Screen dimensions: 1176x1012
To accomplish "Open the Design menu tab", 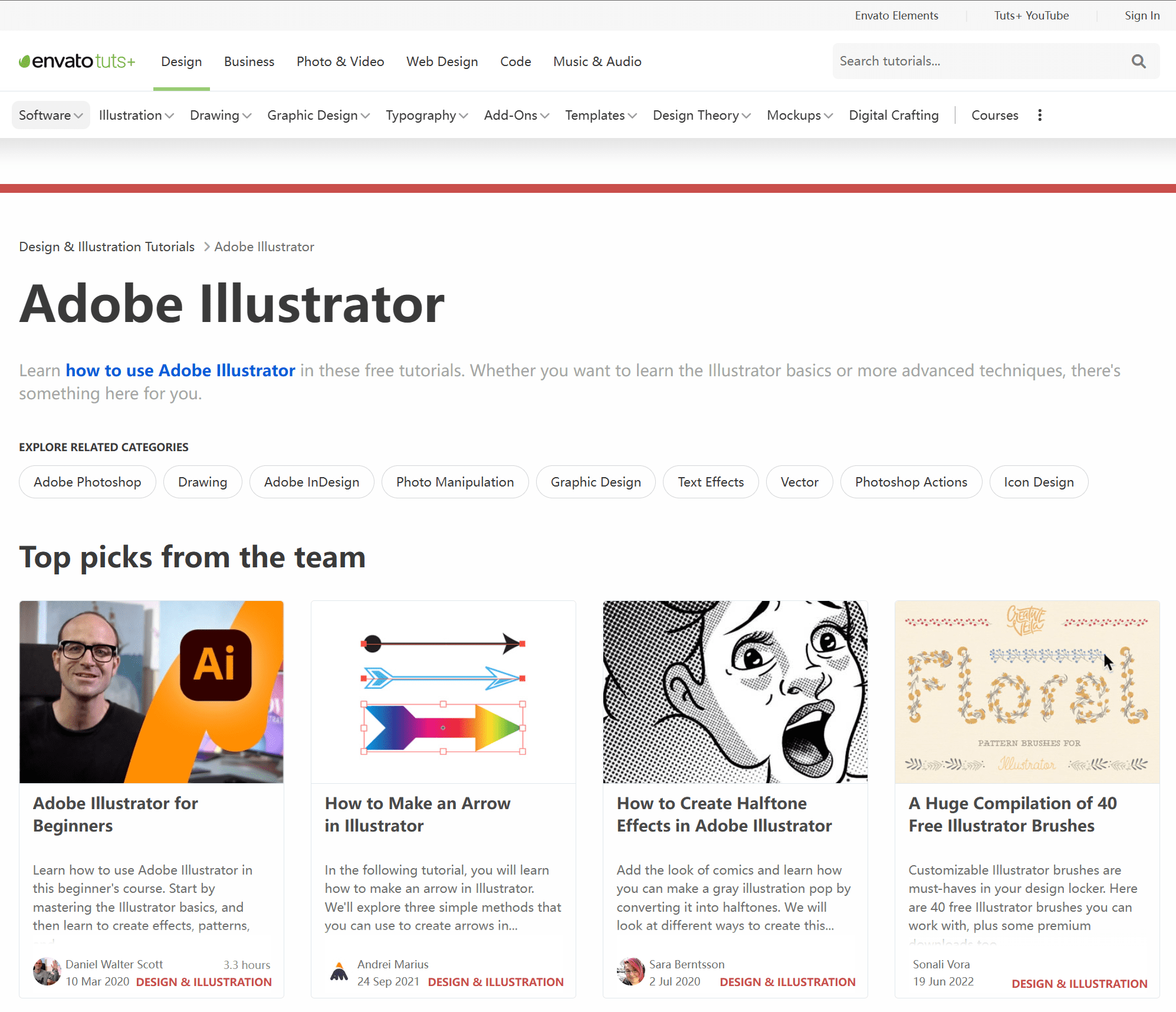I will (x=181, y=61).
